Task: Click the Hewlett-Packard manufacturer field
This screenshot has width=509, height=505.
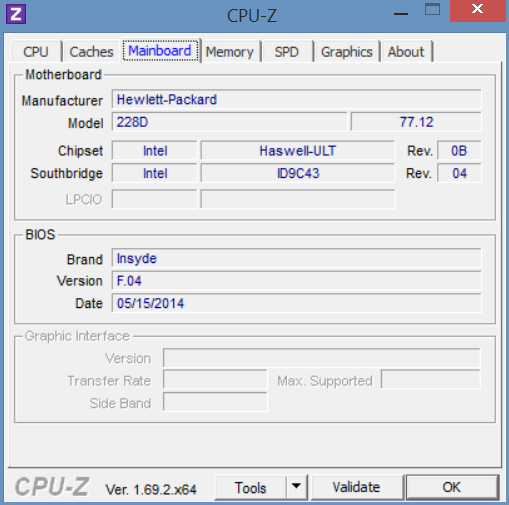Action: (296, 99)
